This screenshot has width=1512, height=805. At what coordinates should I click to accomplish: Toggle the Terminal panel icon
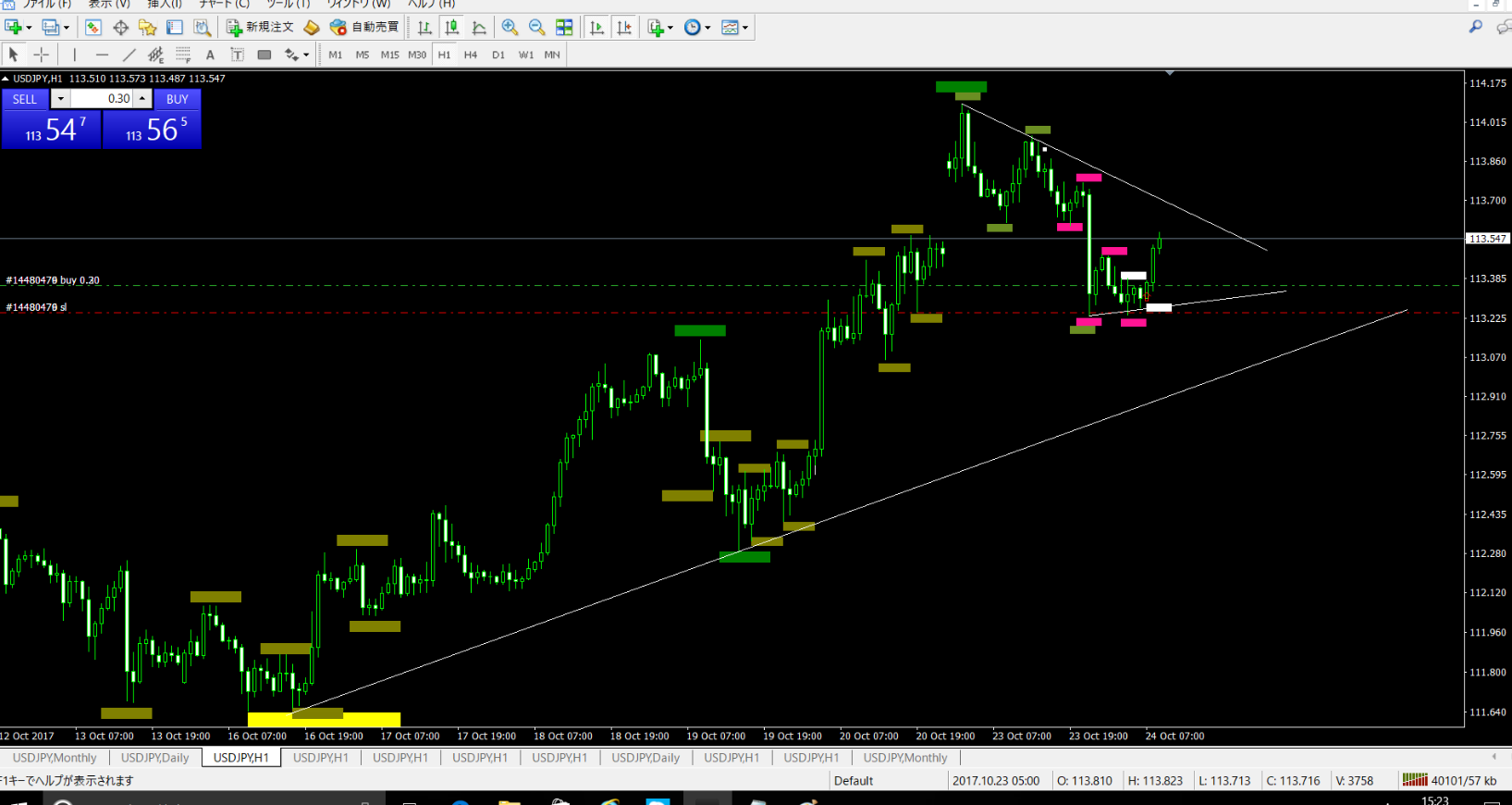[174, 28]
